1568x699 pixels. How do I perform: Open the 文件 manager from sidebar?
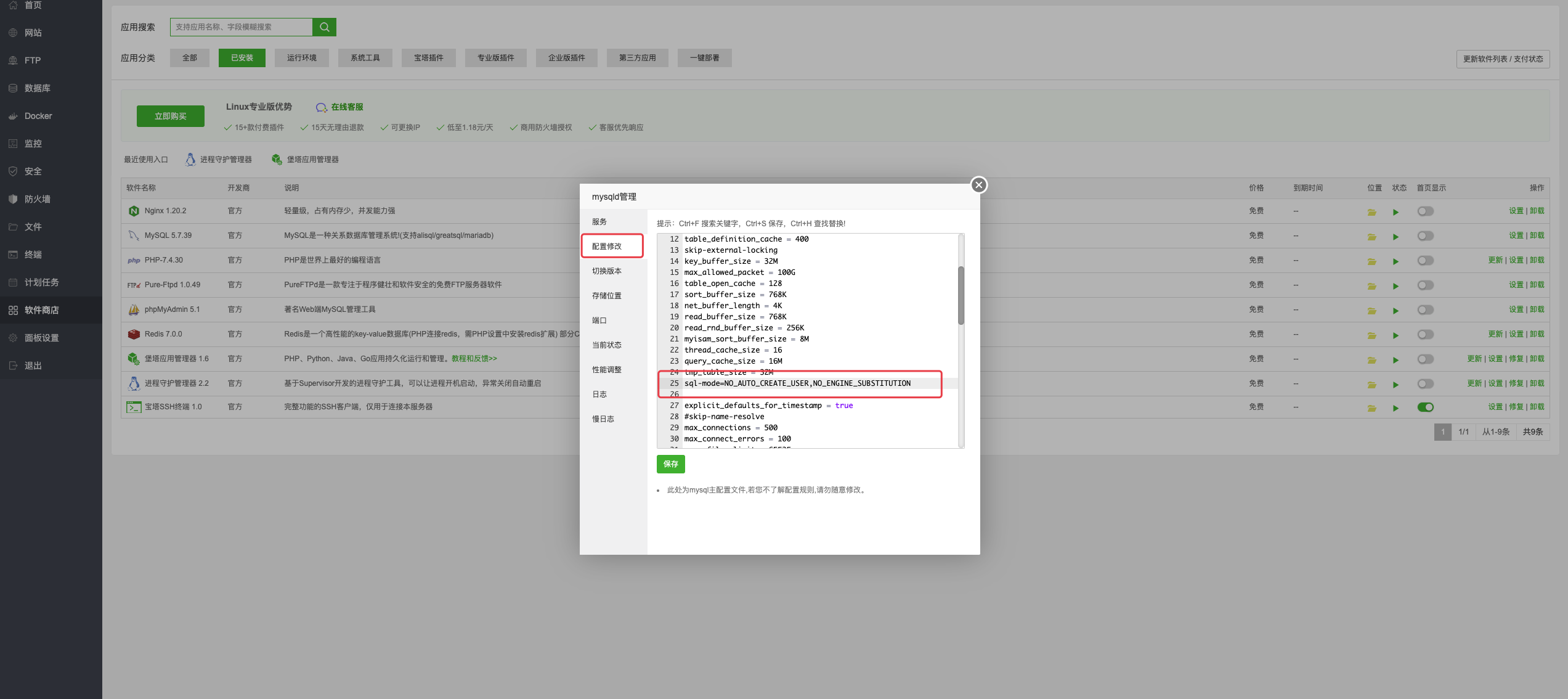click(34, 226)
